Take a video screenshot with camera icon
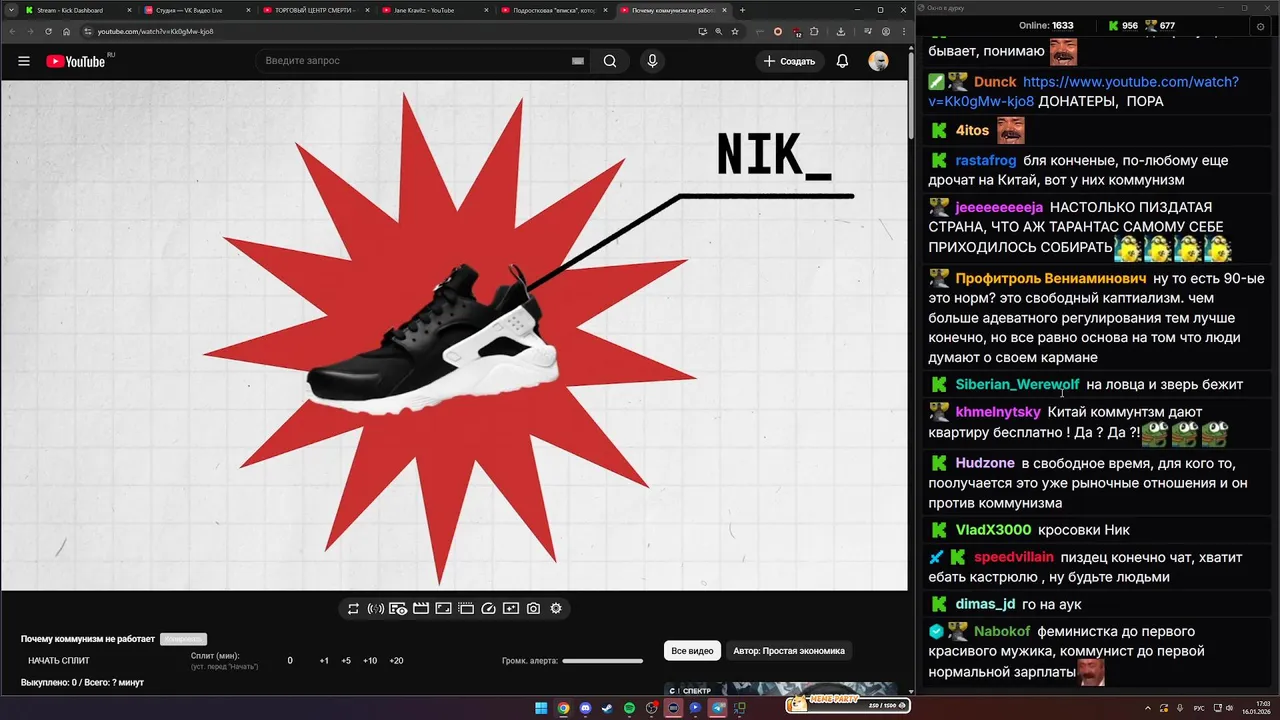The image size is (1280, 720). (534, 608)
